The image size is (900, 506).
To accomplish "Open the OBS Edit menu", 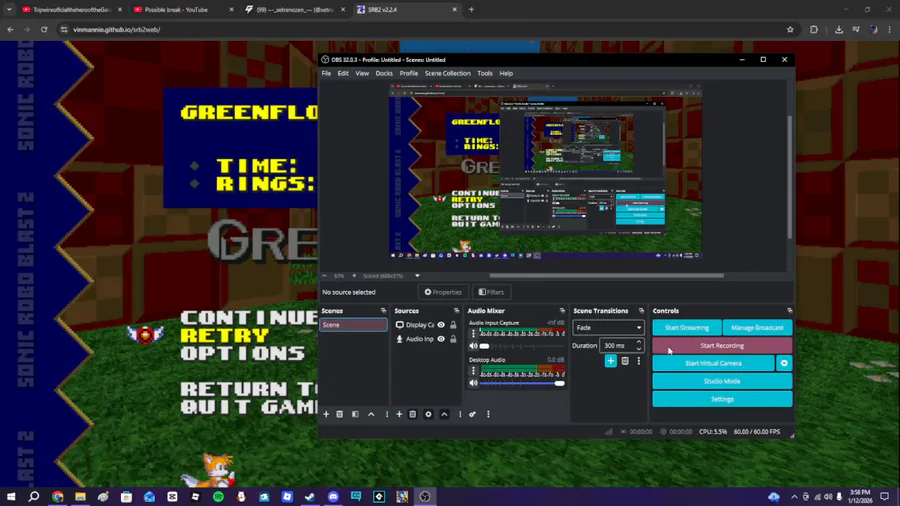I will [x=343, y=73].
